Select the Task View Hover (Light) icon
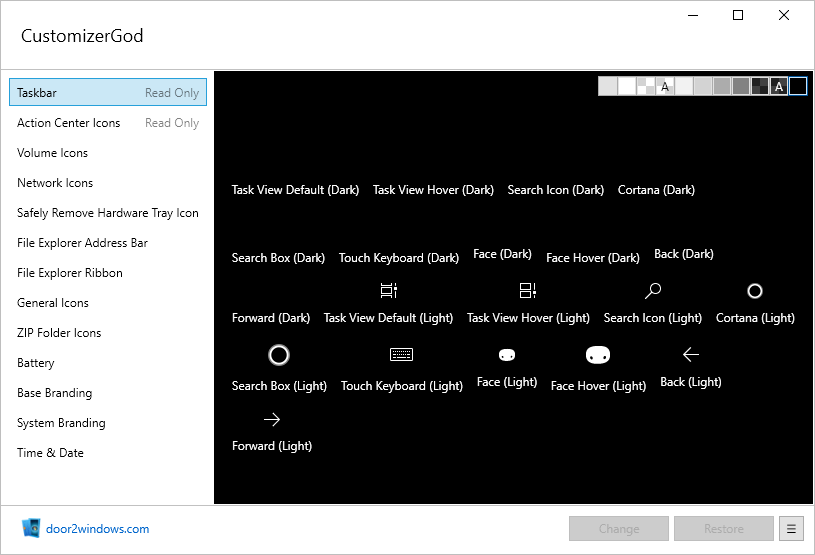The height and width of the screenshot is (555, 815). click(528, 290)
